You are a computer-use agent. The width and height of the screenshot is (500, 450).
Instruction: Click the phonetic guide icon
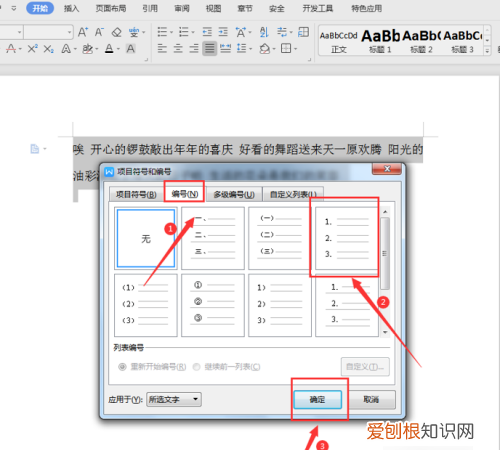tap(134, 32)
